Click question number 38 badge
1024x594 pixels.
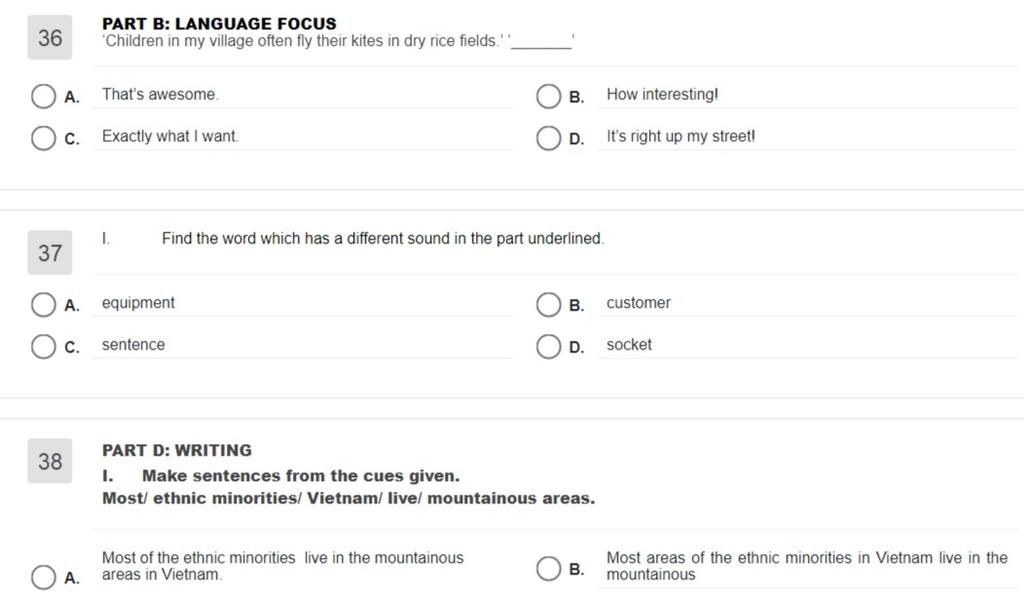click(x=50, y=461)
